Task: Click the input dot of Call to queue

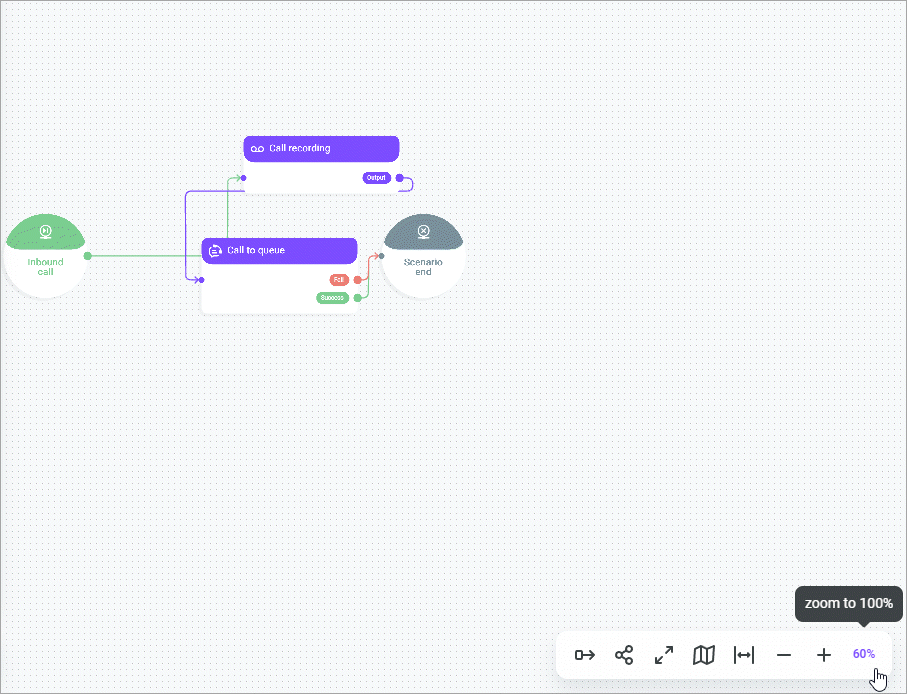Action: [201, 280]
